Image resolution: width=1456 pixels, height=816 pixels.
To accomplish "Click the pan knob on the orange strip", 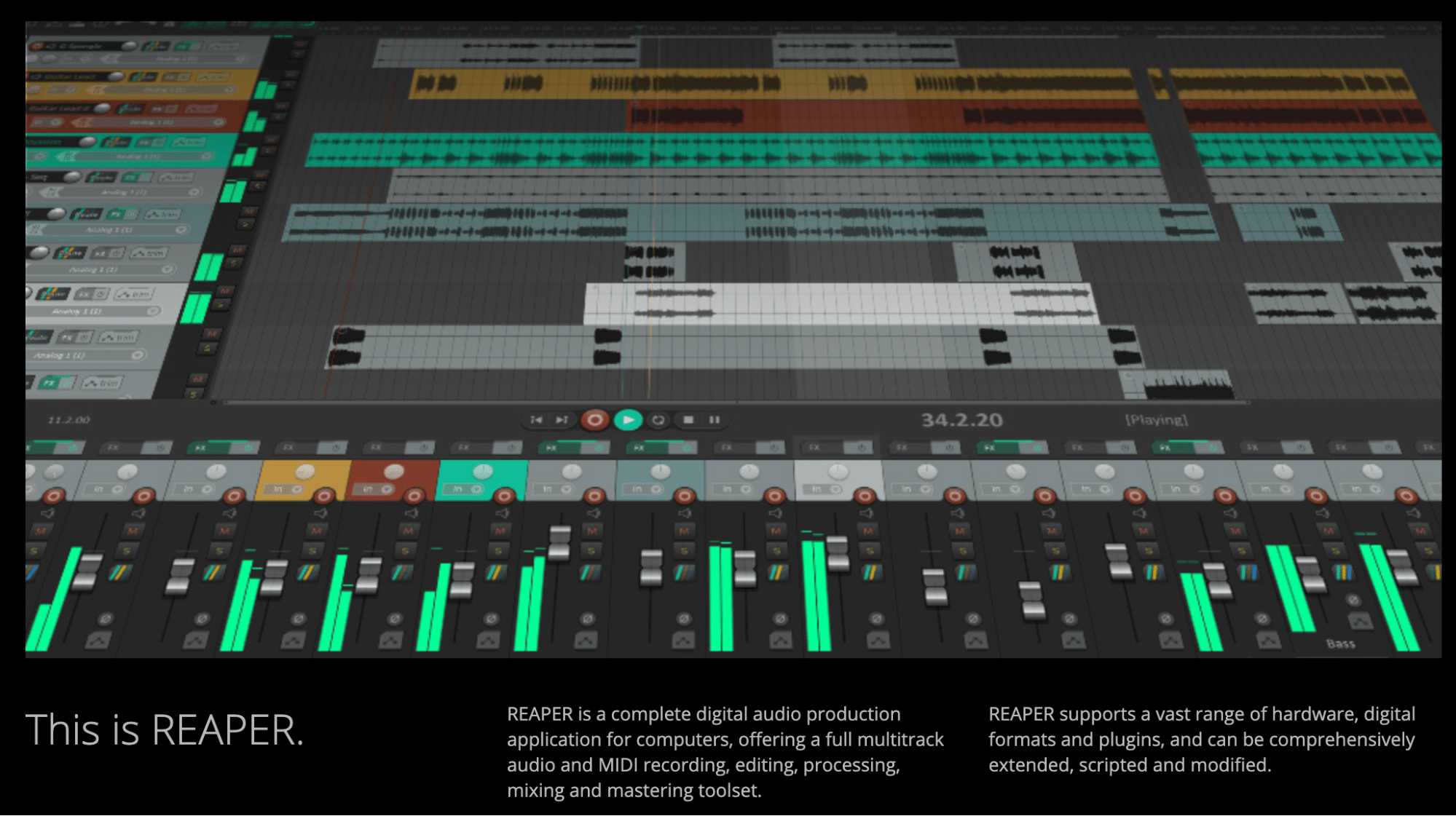I will tap(304, 472).
